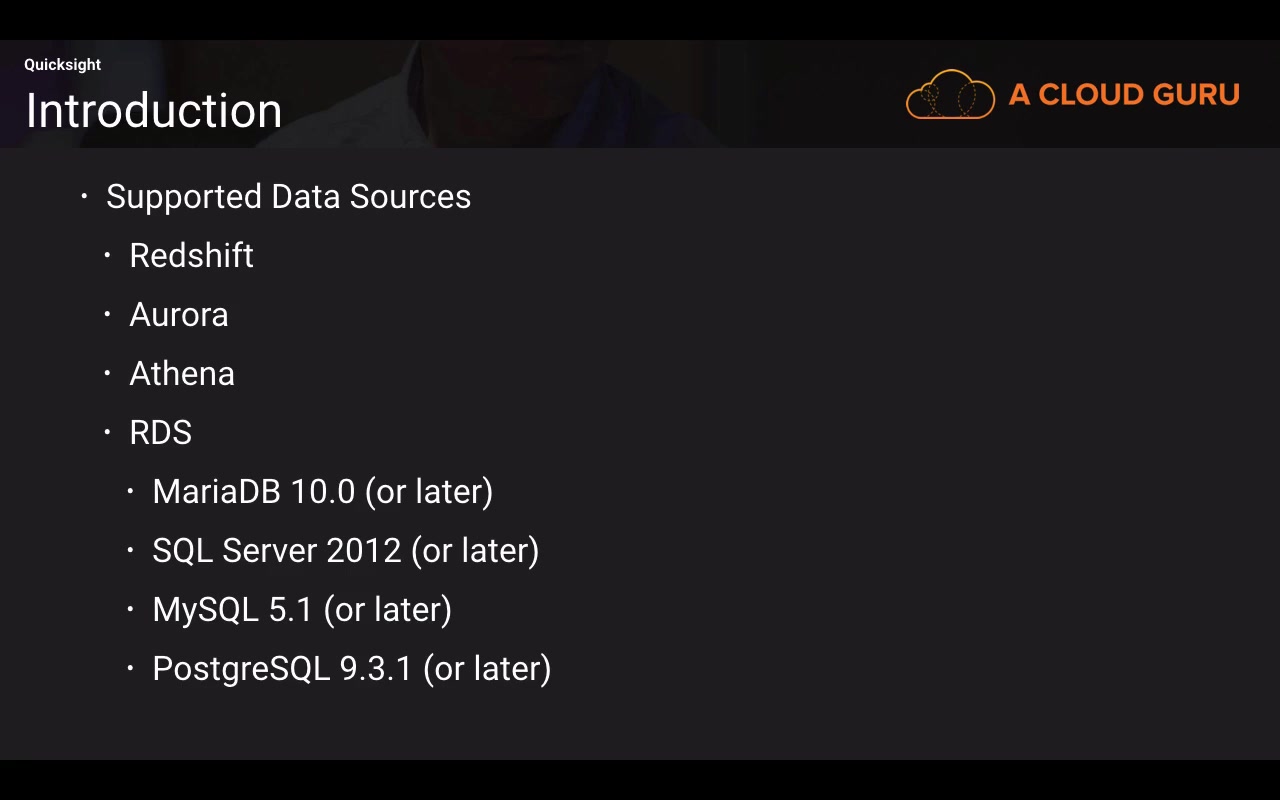The width and height of the screenshot is (1280, 800).
Task: Click the MySQL 5.1 (or later) entry
Action: [x=301, y=610]
